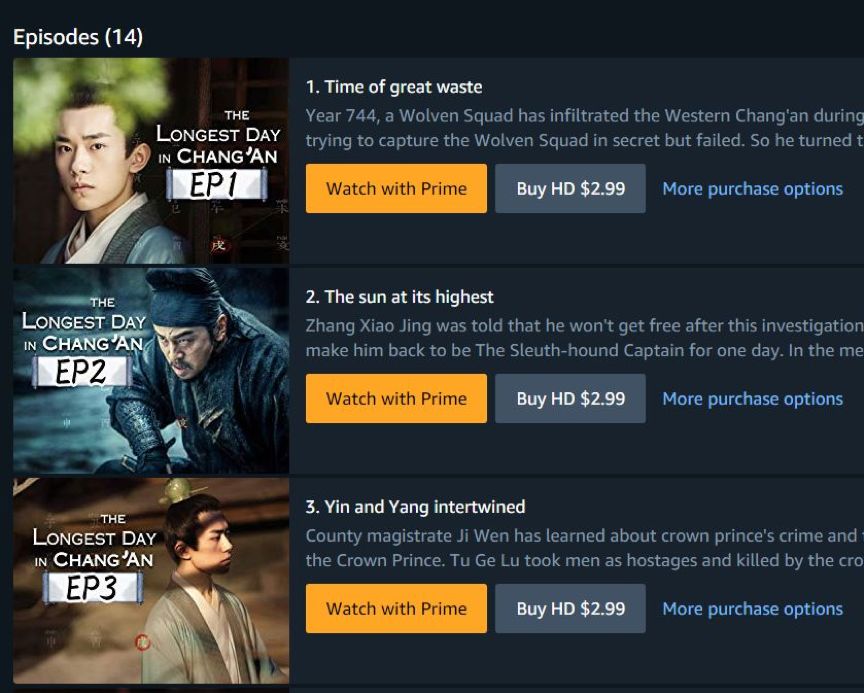
Task: Buy episode 2 in HD for $2.99
Action: tap(570, 398)
